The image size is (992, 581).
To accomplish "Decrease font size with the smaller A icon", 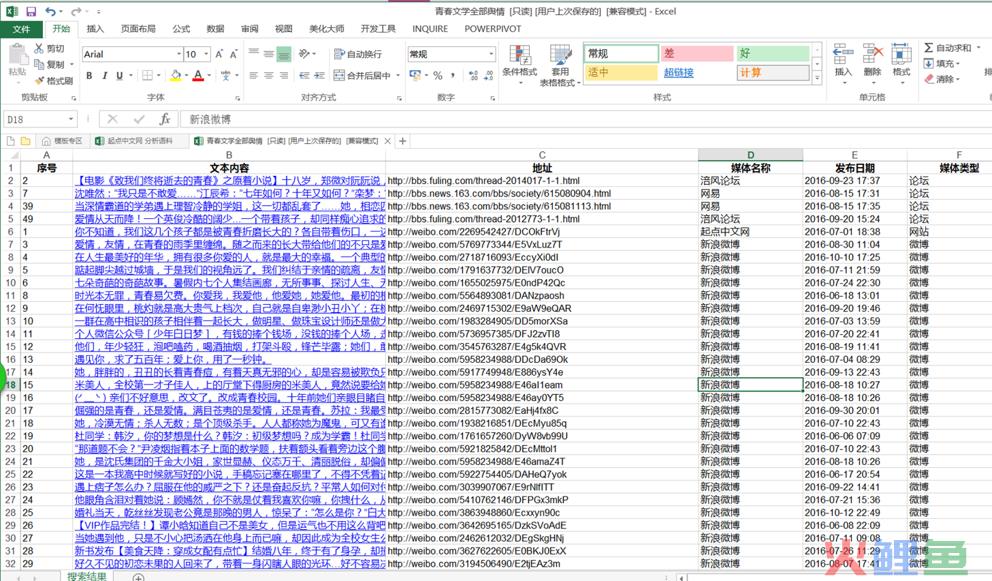I will pyautogui.click(x=233, y=54).
